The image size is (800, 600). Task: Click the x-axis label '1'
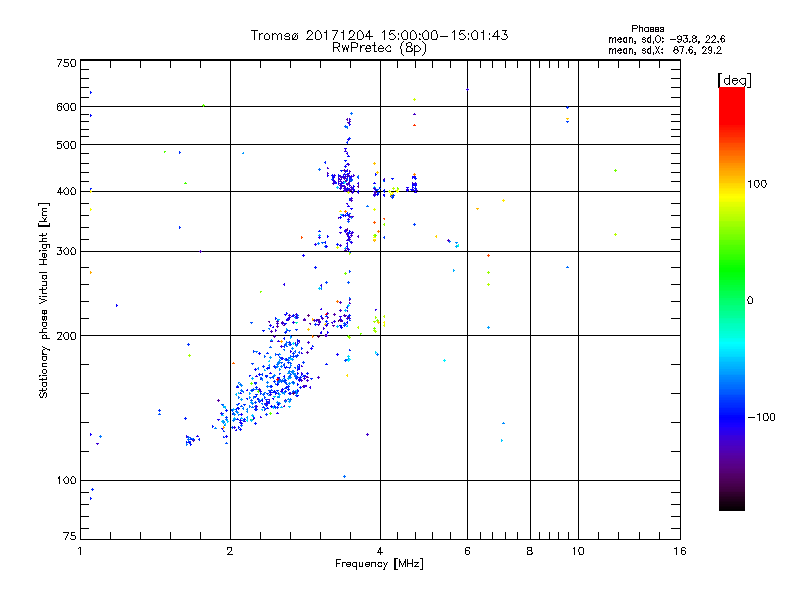click(80, 551)
